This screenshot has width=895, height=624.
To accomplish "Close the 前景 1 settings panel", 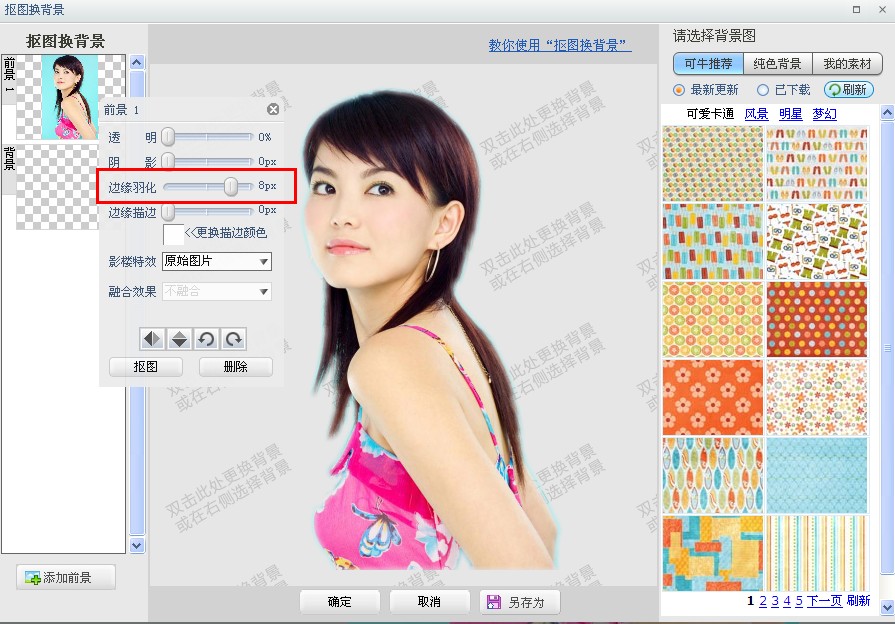I will [x=273, y=109].
